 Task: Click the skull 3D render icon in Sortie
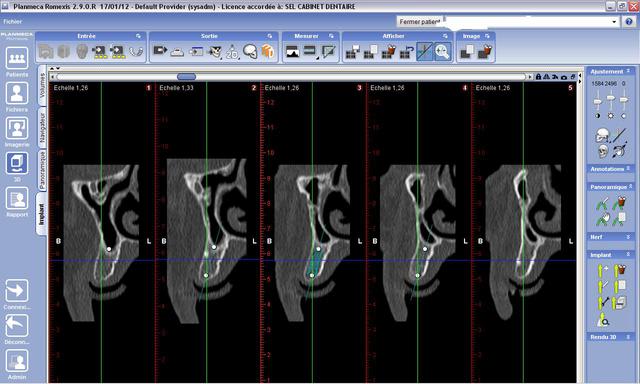(x=250, y=51)
